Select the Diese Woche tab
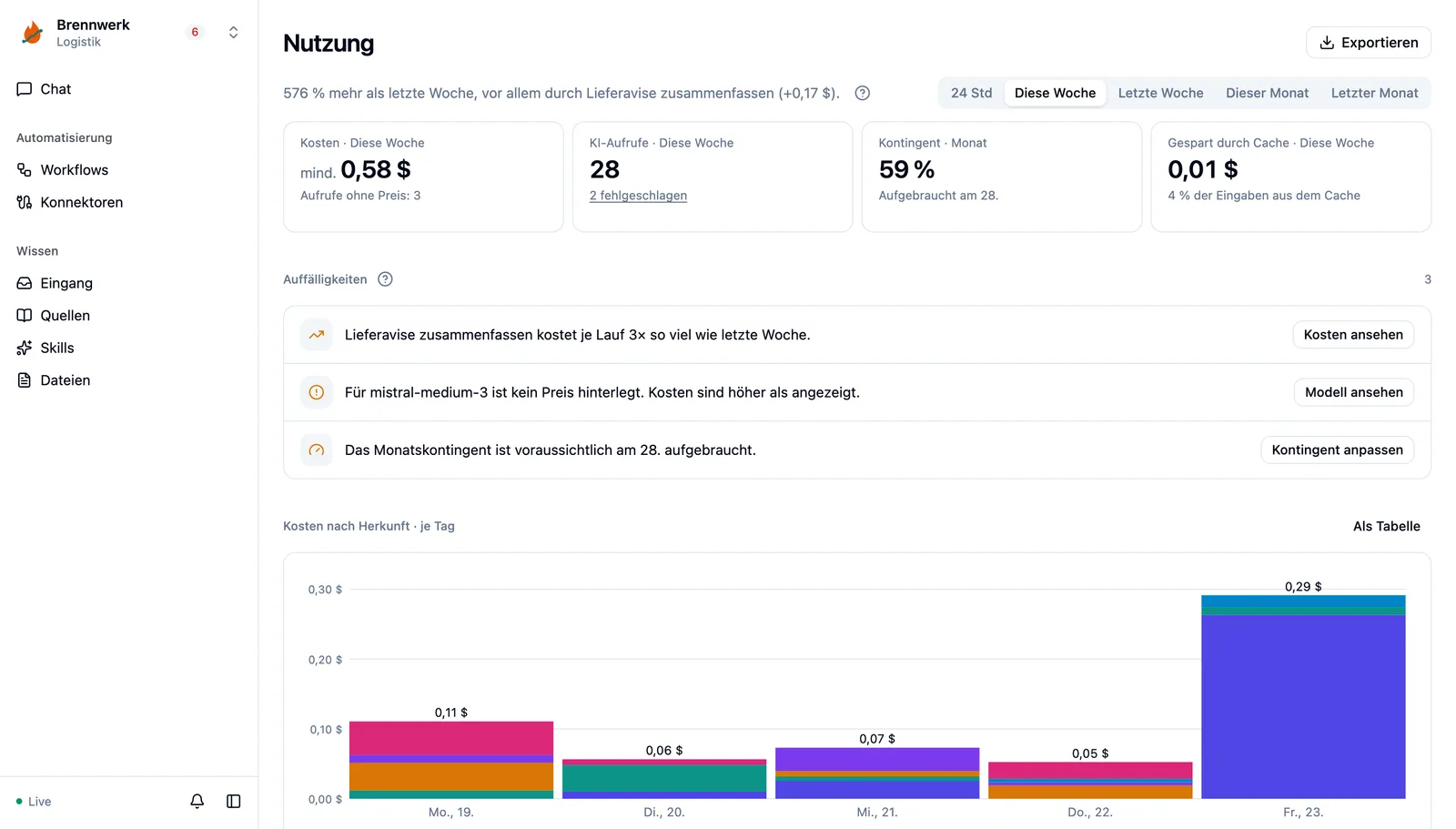The width and height of the screenshot is (1456, 829). [x=1055, y=93]
